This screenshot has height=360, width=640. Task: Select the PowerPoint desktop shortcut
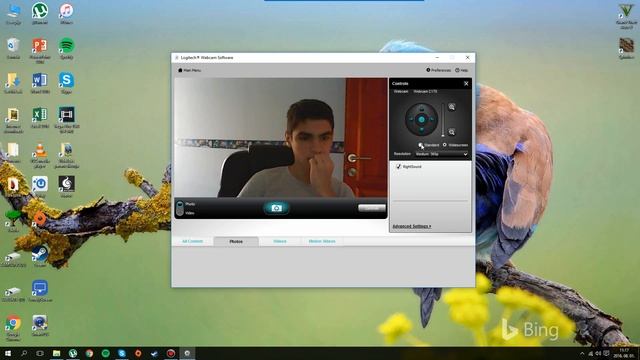[x=40, y=51]
